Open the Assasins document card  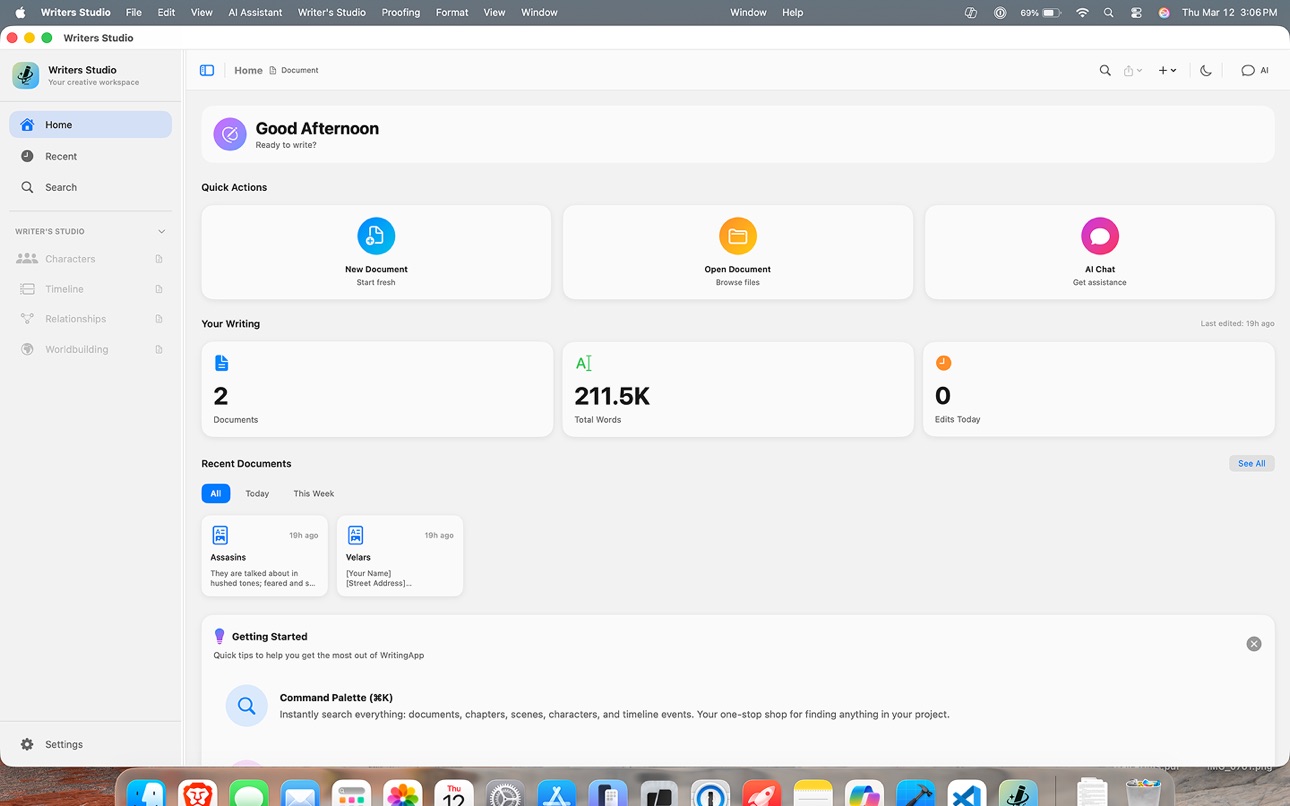pos(264,556)
